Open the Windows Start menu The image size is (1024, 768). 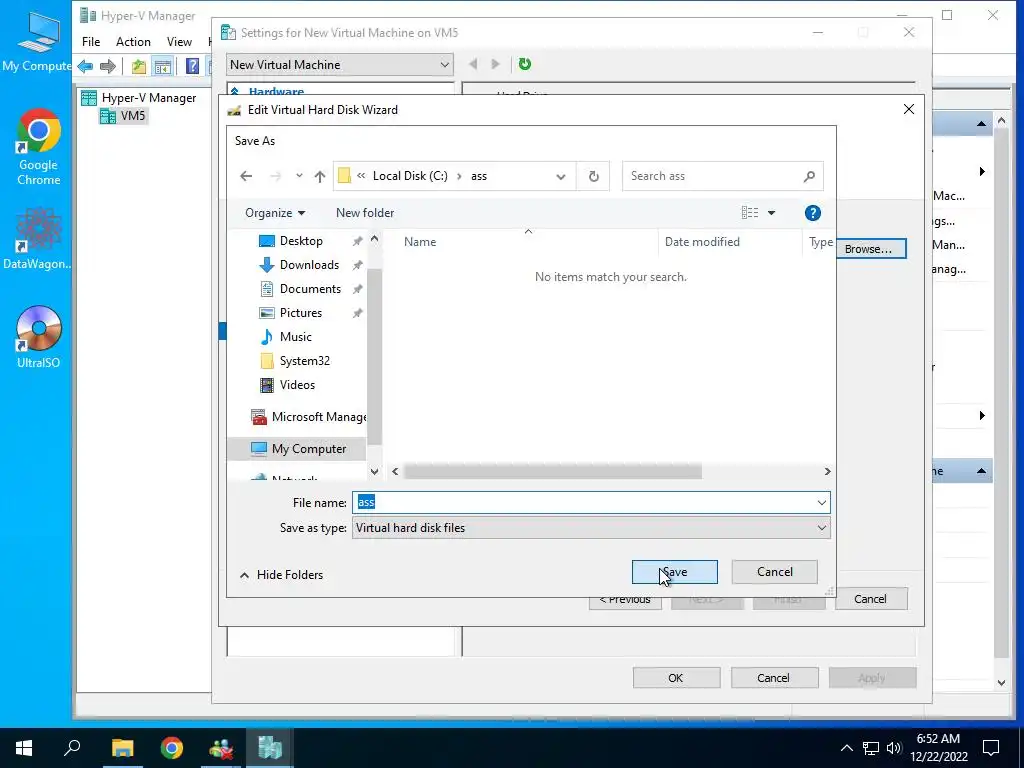[24, 748]
